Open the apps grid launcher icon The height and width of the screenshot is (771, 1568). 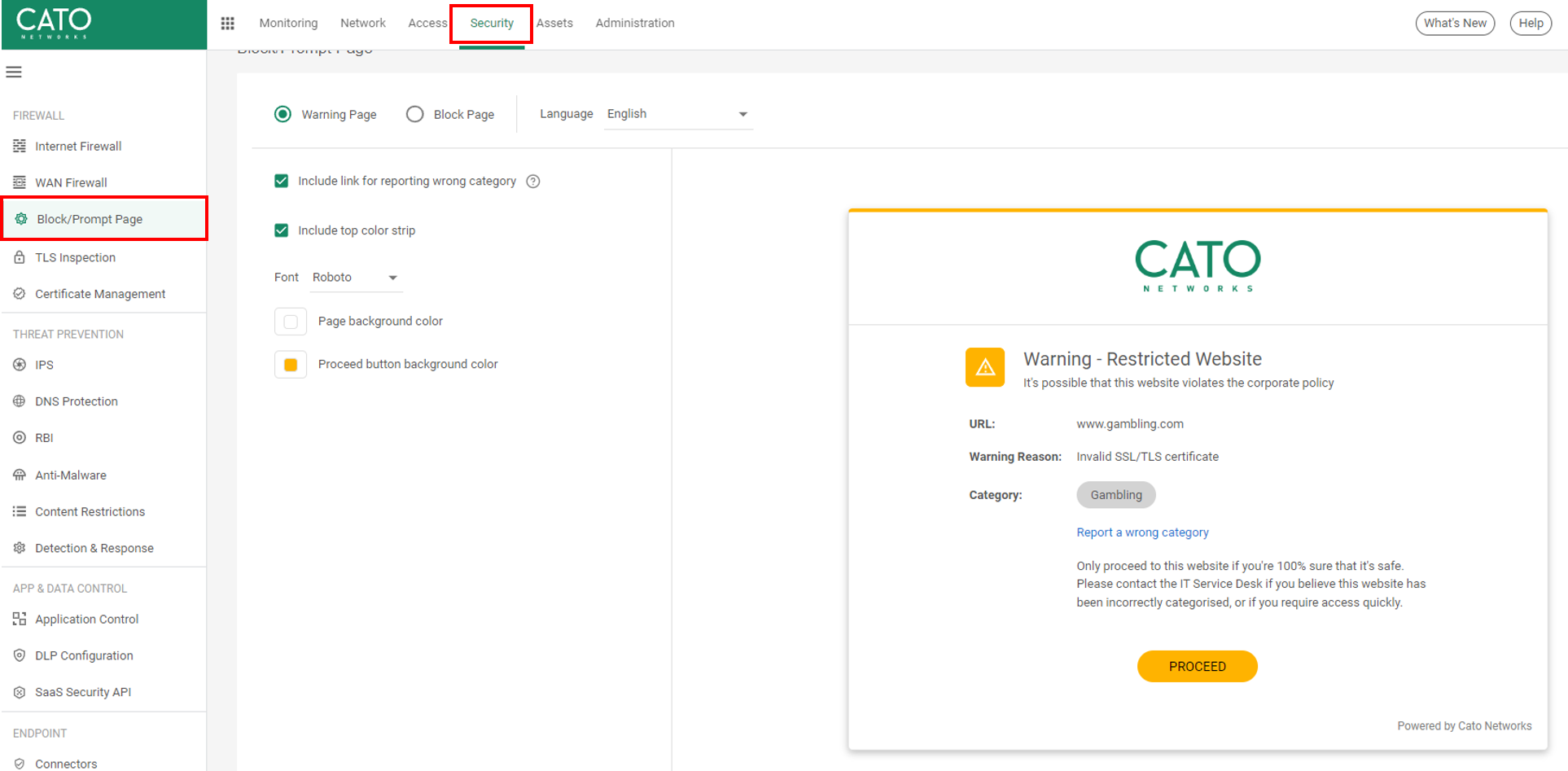click(228, 23)
